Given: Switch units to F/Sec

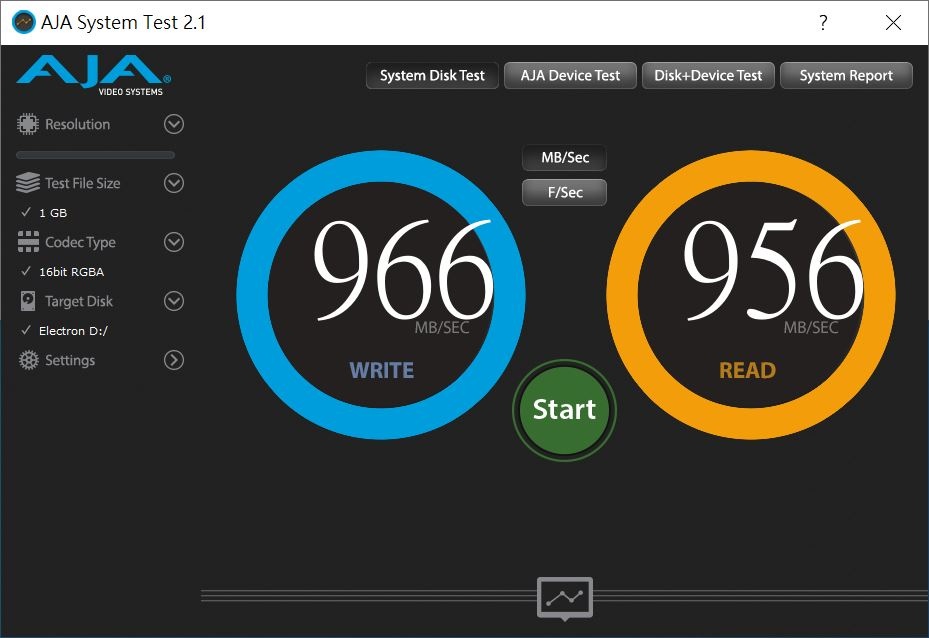Looking at the screenshot, I should pos(565,193).
